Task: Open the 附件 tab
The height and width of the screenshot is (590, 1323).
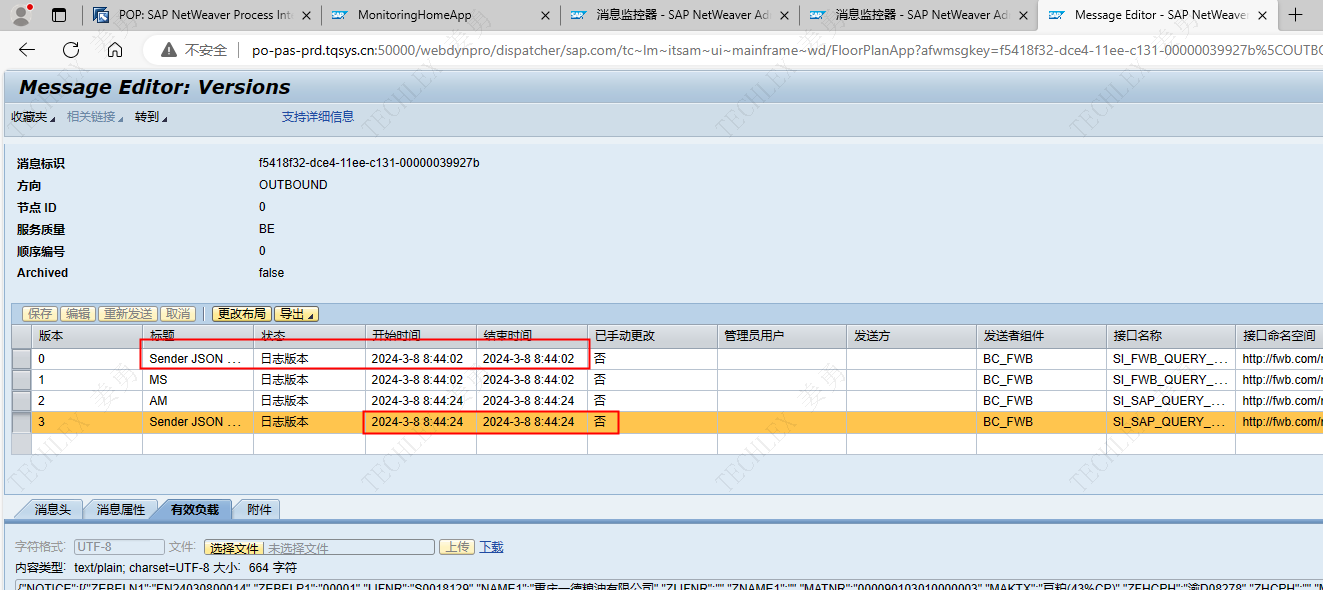Action: 258,509
